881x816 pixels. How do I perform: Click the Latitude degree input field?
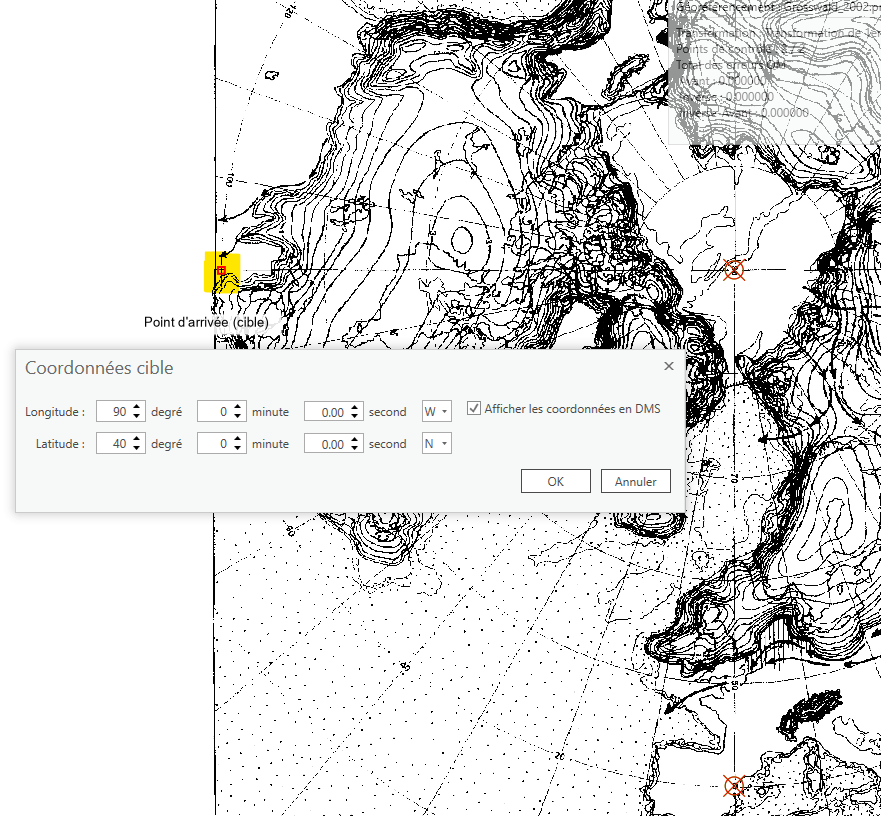coord(113,443)
